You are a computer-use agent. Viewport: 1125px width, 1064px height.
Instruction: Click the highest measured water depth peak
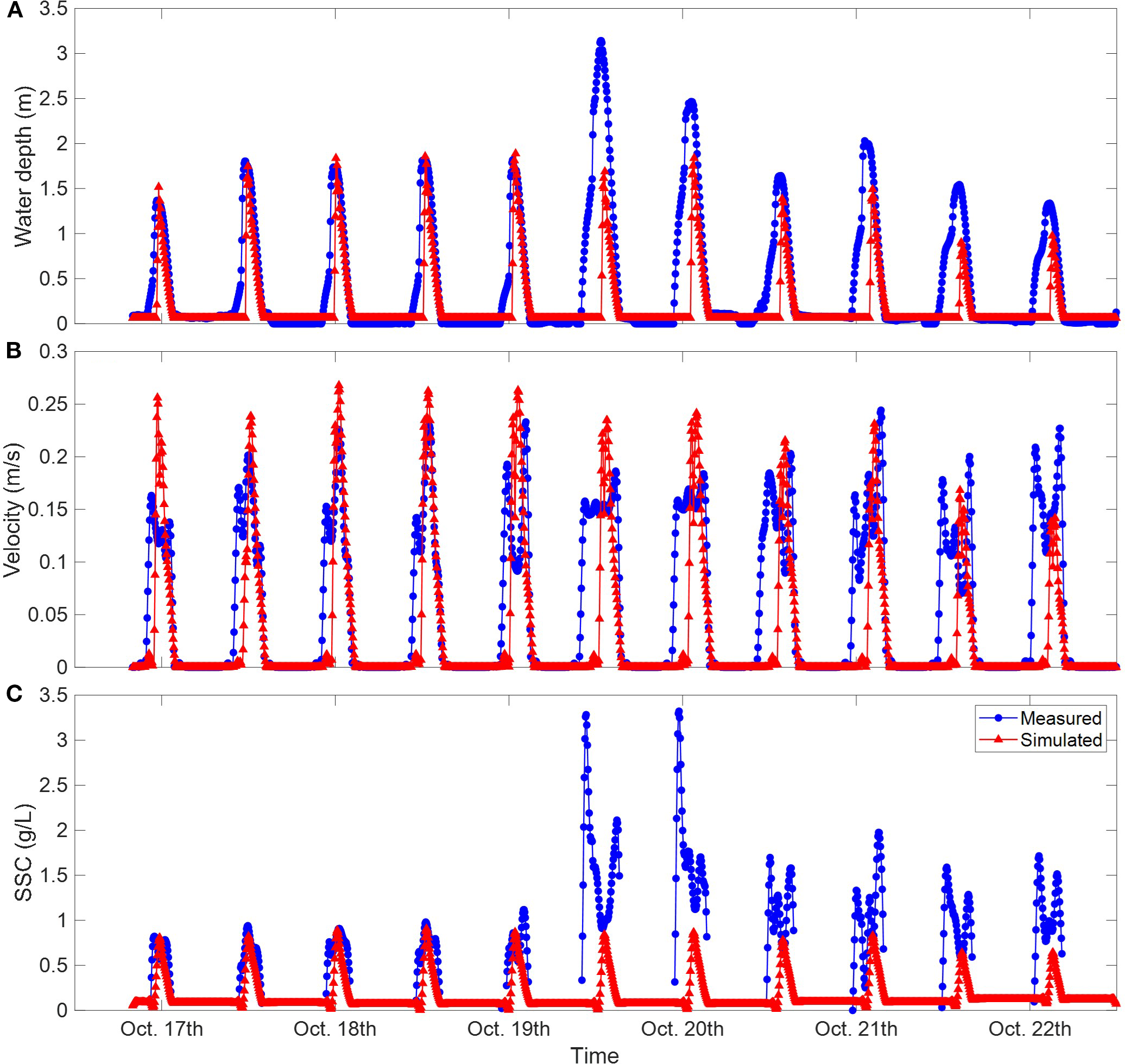pyautogui.click(x=600, y=41)
